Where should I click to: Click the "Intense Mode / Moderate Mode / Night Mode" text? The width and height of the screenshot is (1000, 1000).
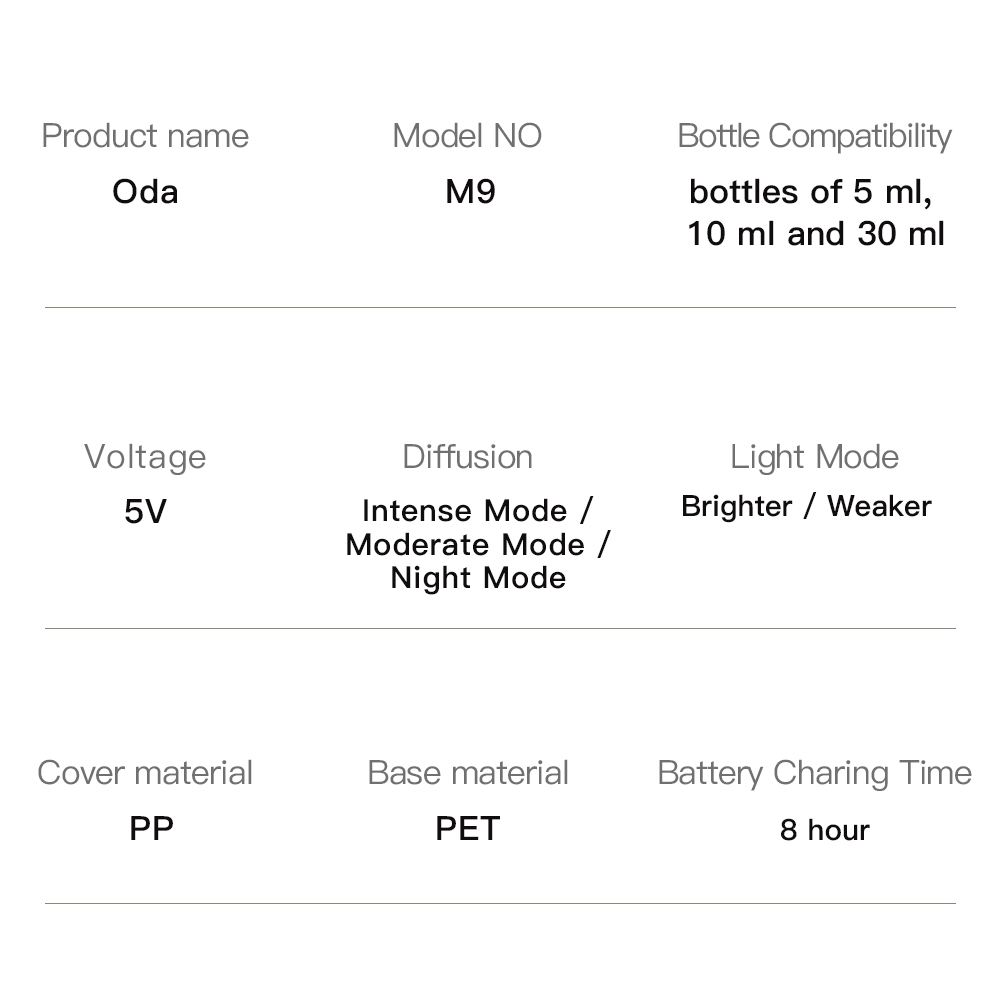pyautogui.click(x=477, y=544)
